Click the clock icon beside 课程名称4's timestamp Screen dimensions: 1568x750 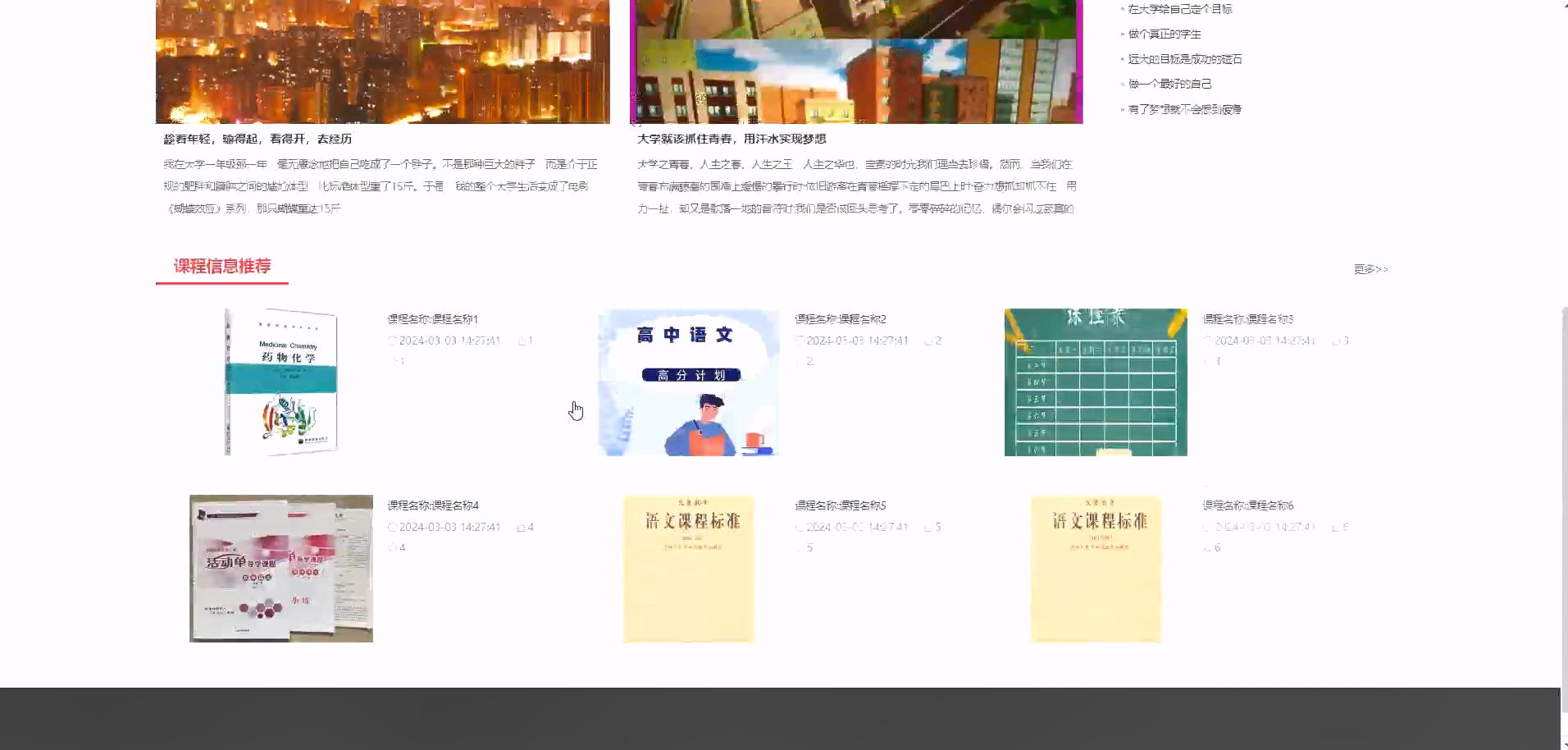pyautogui.click(x=393, y=527)
